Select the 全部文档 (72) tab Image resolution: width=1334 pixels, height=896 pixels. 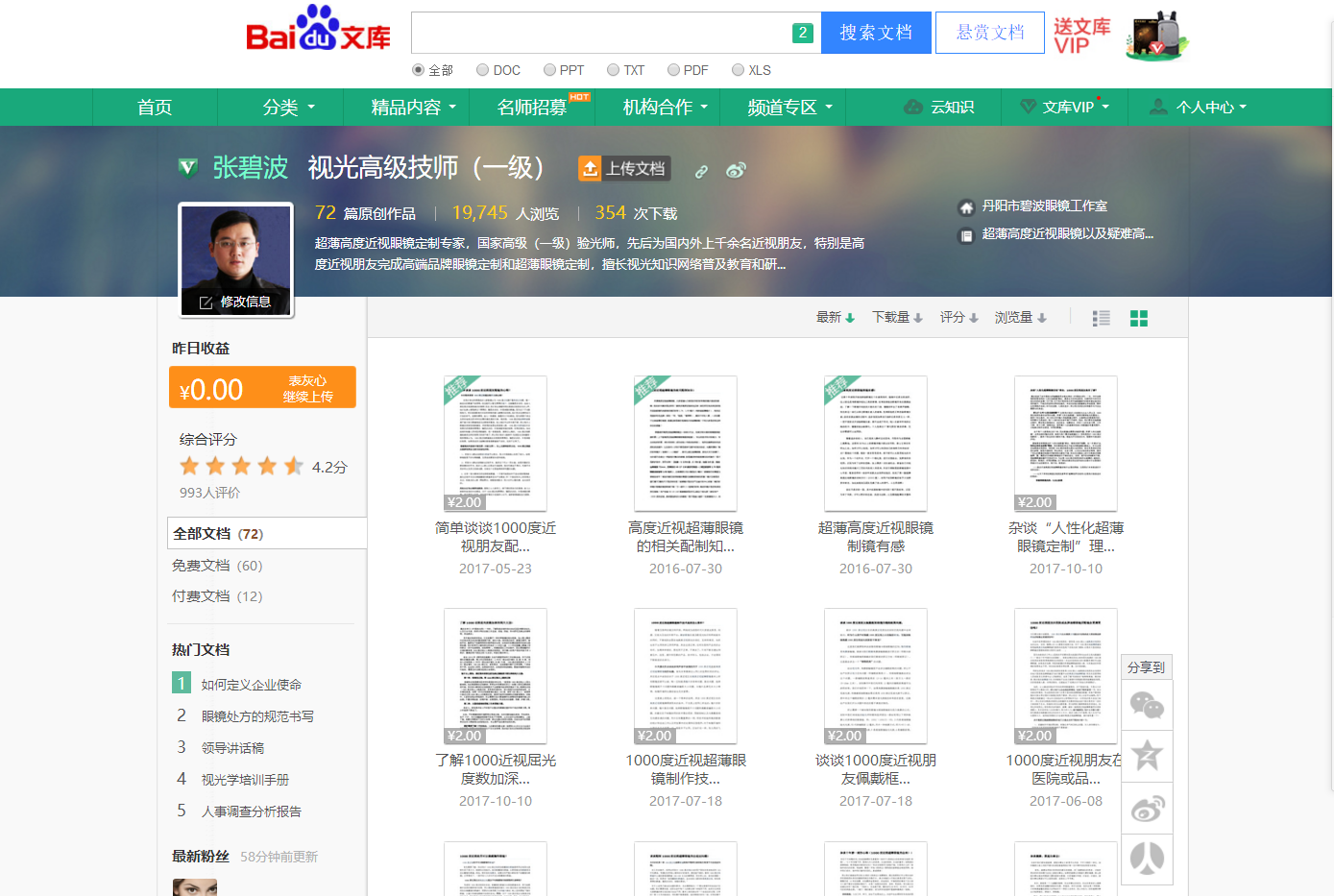(267, 534)
